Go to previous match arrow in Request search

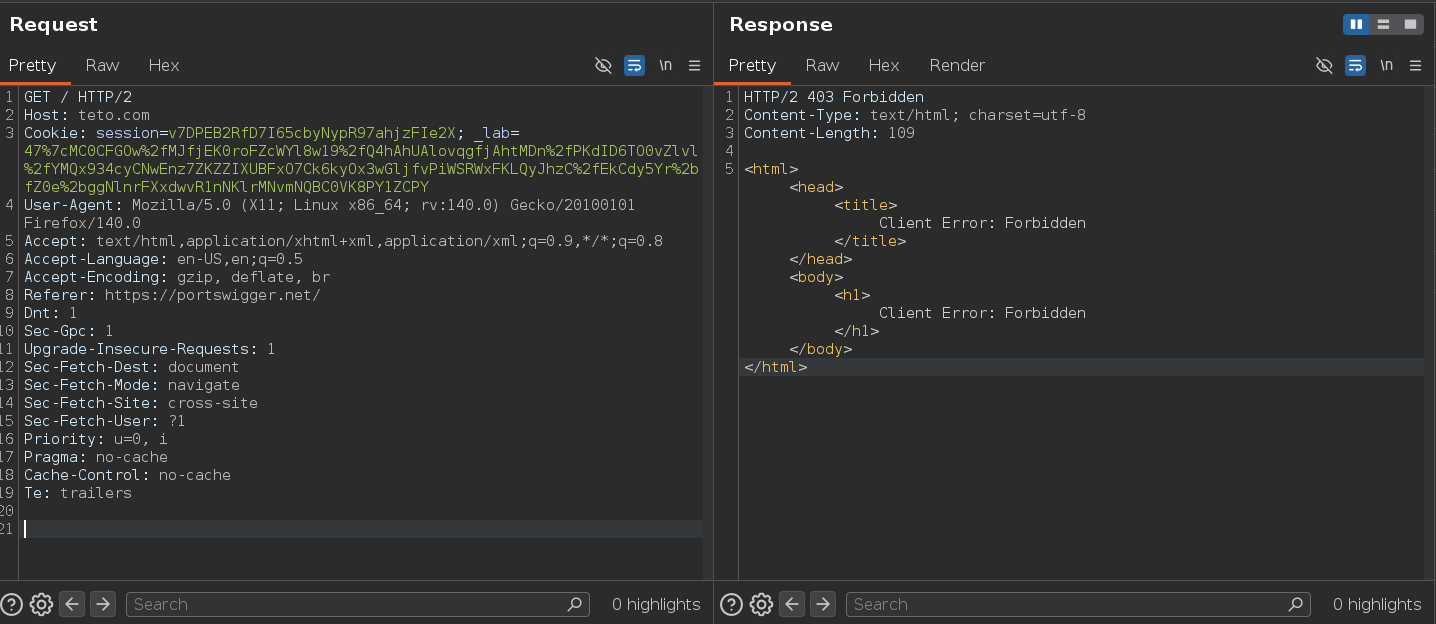point(71,604)
